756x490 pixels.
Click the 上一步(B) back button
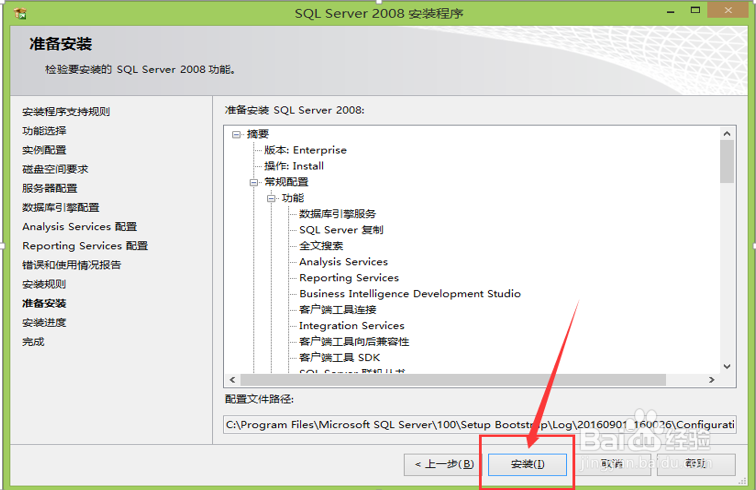[444, 464]
